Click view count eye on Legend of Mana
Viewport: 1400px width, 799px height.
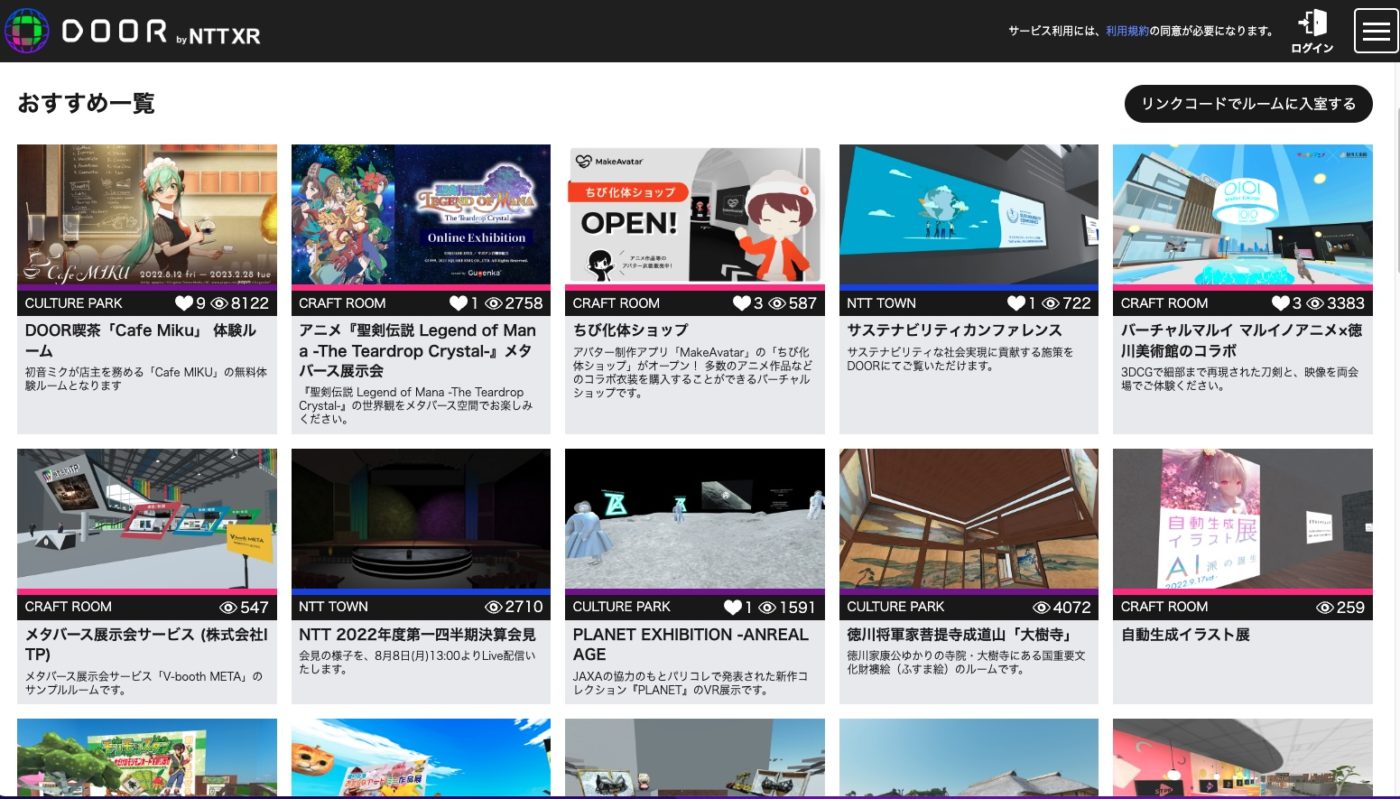(493, 303)
